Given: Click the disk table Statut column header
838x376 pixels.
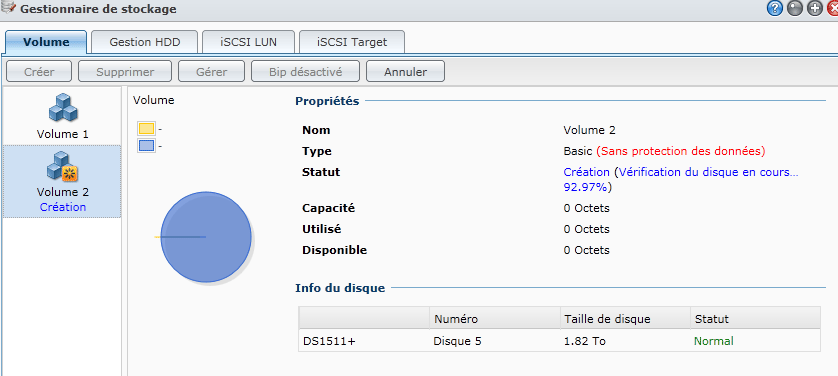Looking at the screenshot, I should click(x=755, y=319).
